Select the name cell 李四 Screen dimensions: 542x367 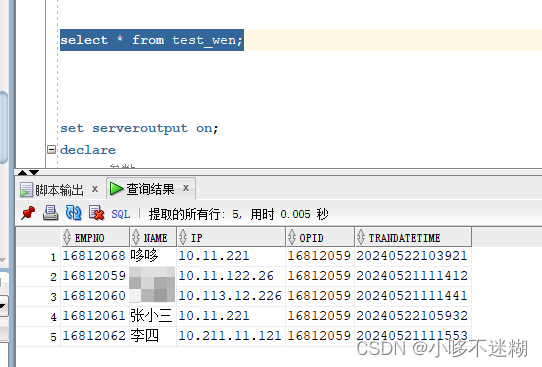[x=153, y=336]
